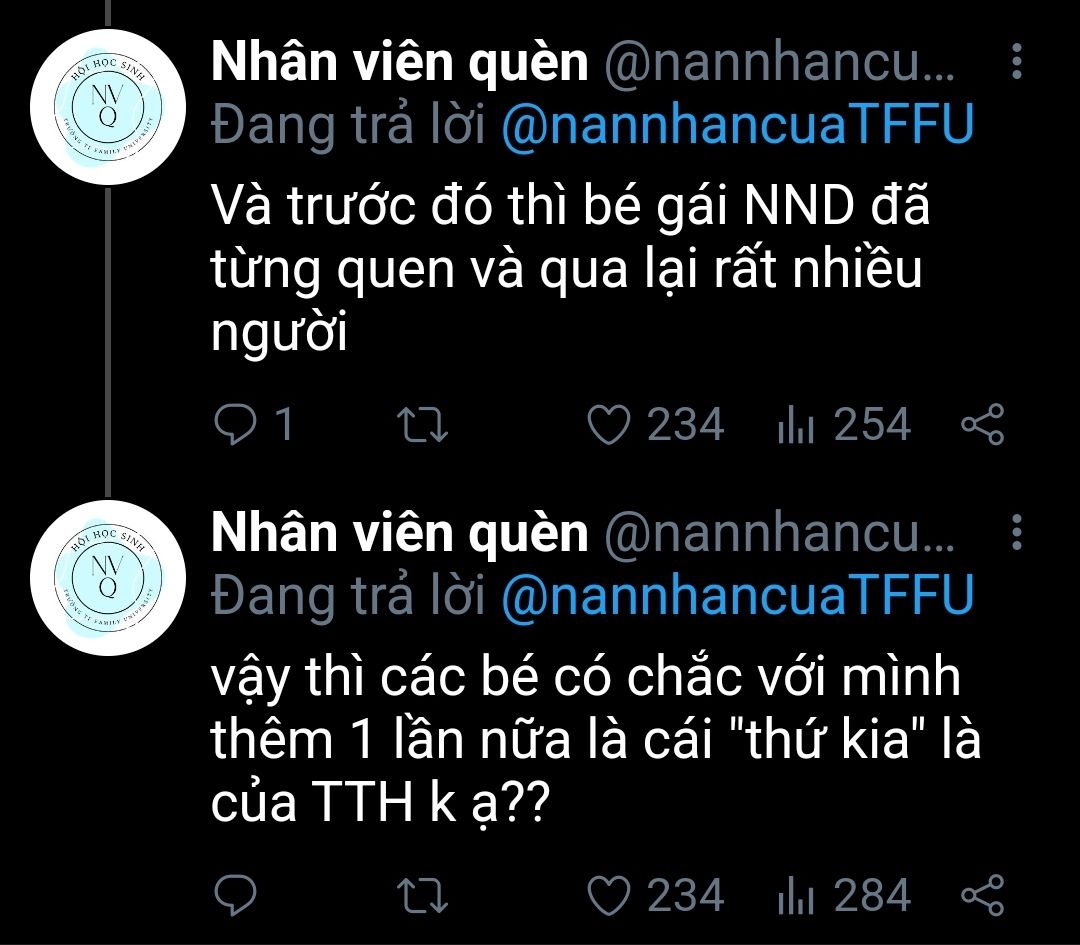Share the first tweet

point(983,424)
